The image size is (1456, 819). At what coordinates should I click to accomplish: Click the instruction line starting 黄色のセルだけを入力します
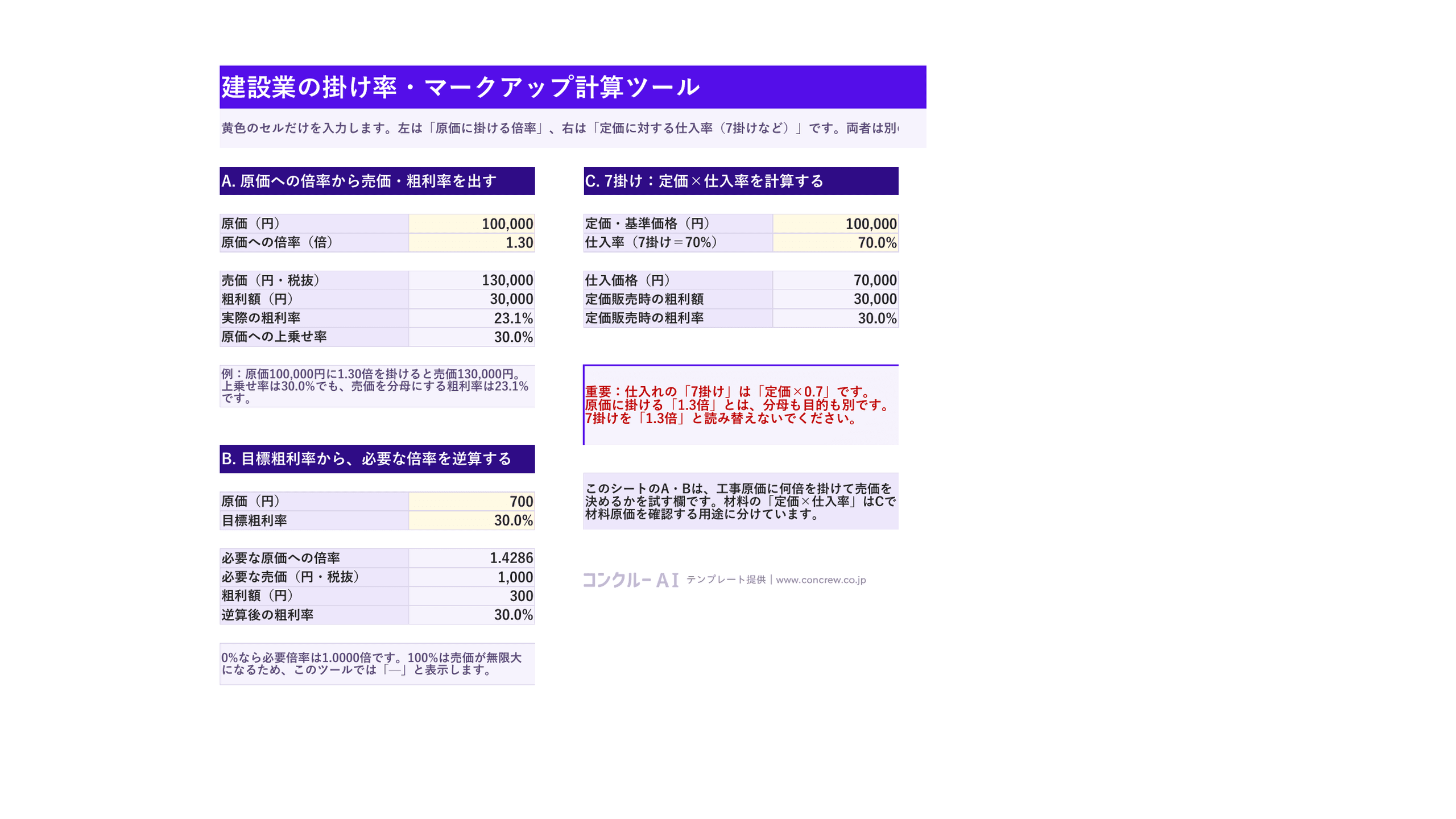pyautogui.click(x=560, y=128)
